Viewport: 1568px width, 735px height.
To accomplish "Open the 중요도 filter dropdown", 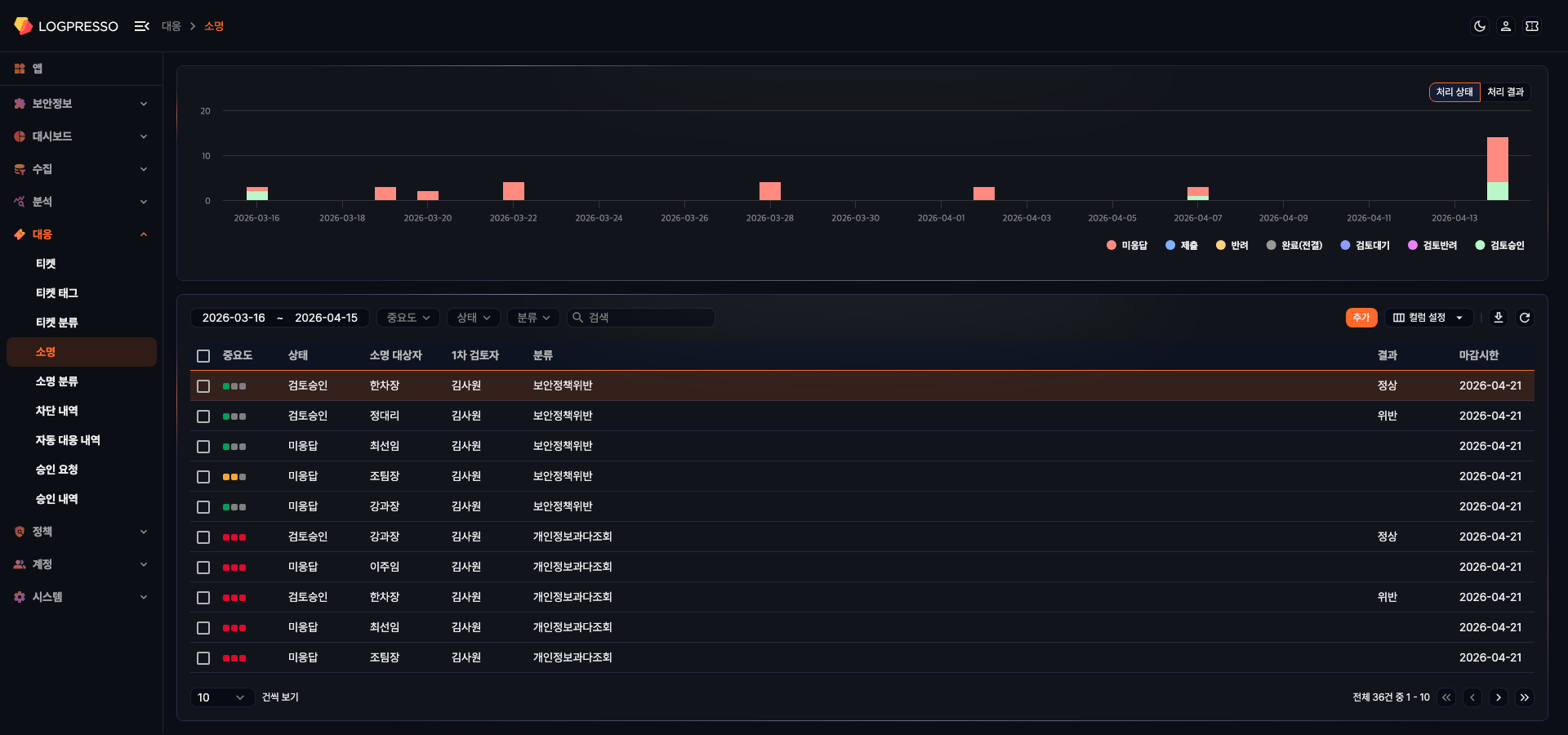I will (408, 318).
